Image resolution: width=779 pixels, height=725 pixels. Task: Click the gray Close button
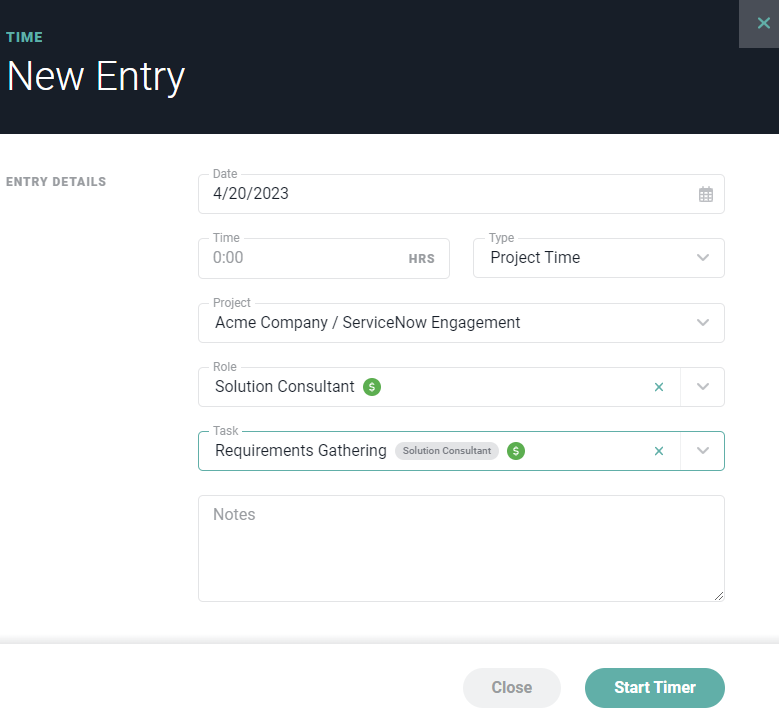(x=512, y=688)
